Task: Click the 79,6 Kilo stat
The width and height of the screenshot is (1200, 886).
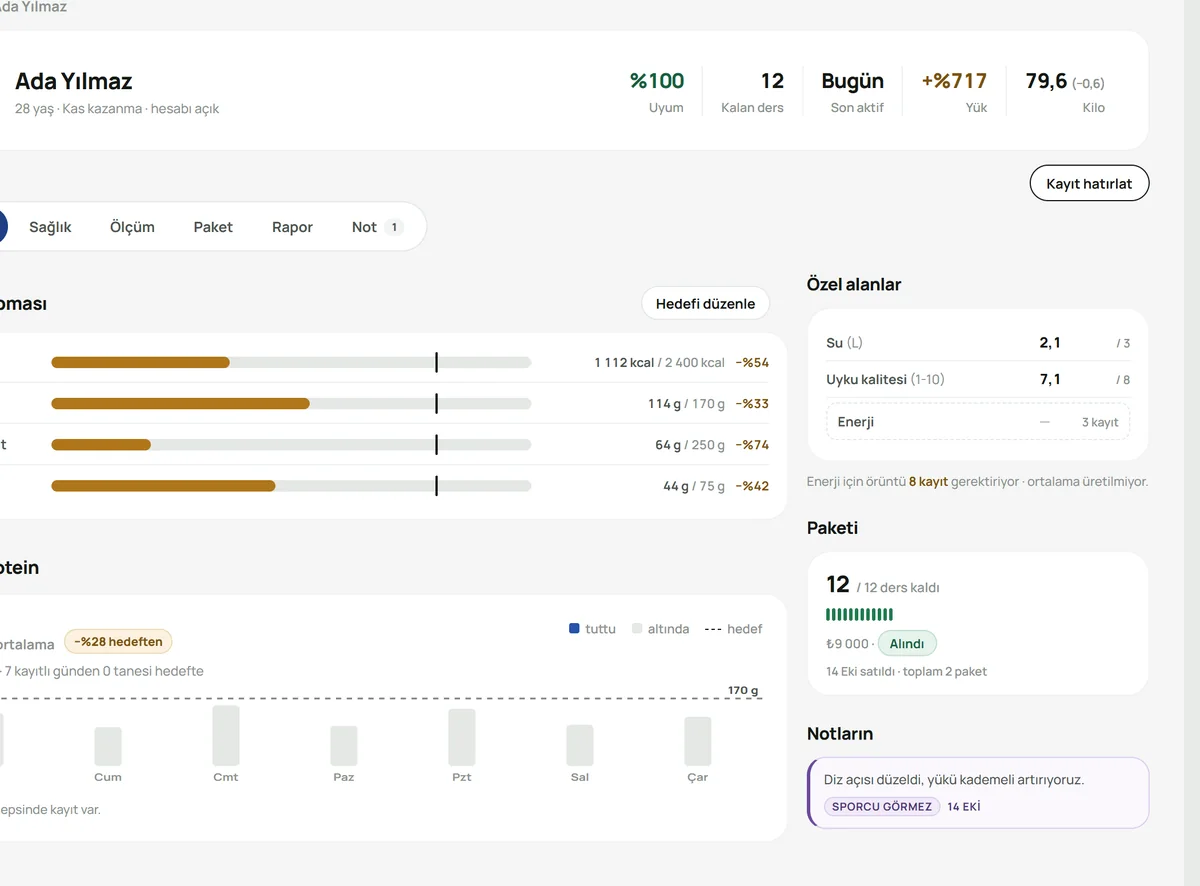Action: click(x=1065, y=91)
